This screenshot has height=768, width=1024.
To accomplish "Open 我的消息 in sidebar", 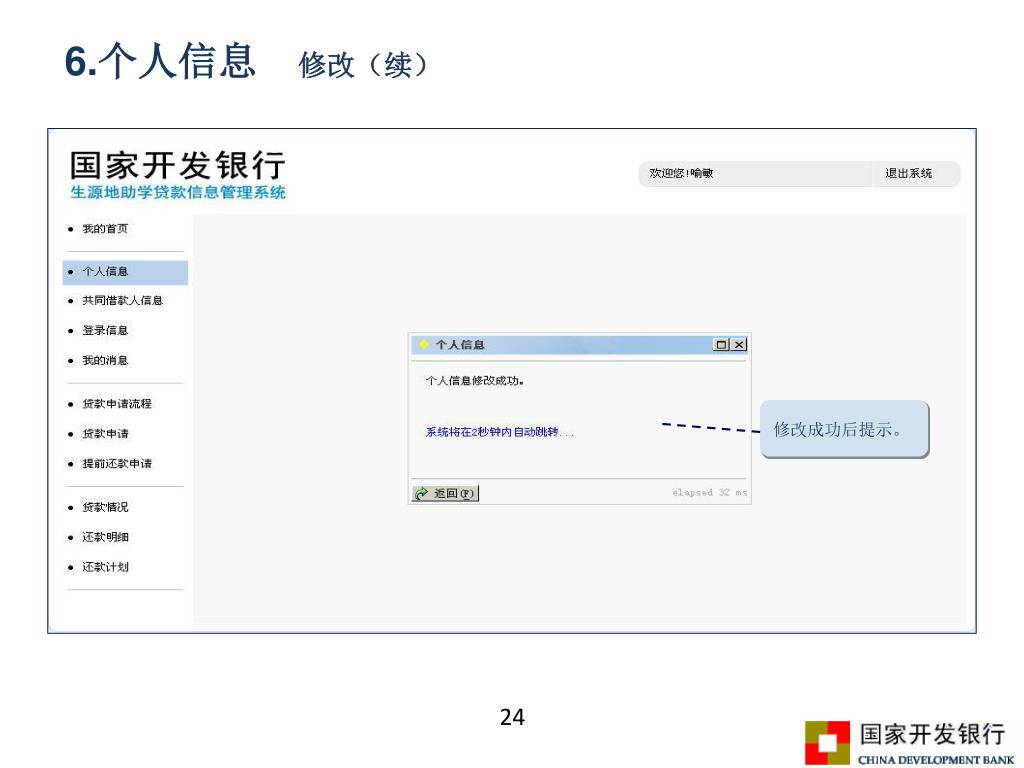I will (x=105, y=360).
